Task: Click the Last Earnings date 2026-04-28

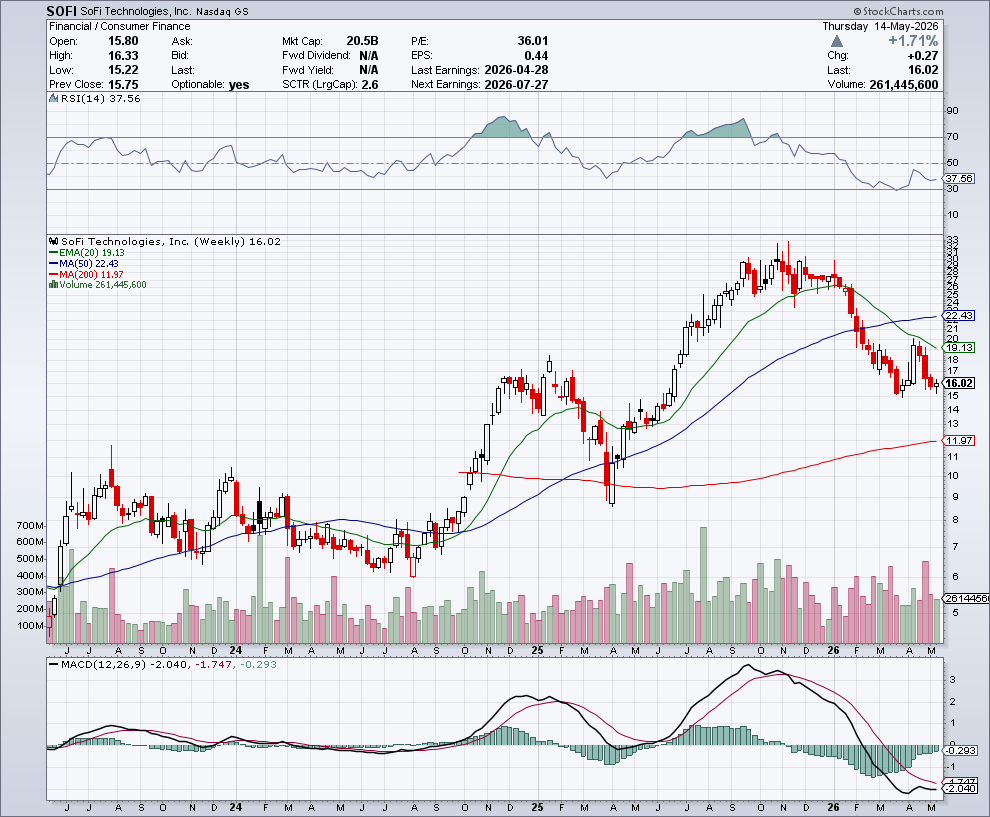Action: 516,70
